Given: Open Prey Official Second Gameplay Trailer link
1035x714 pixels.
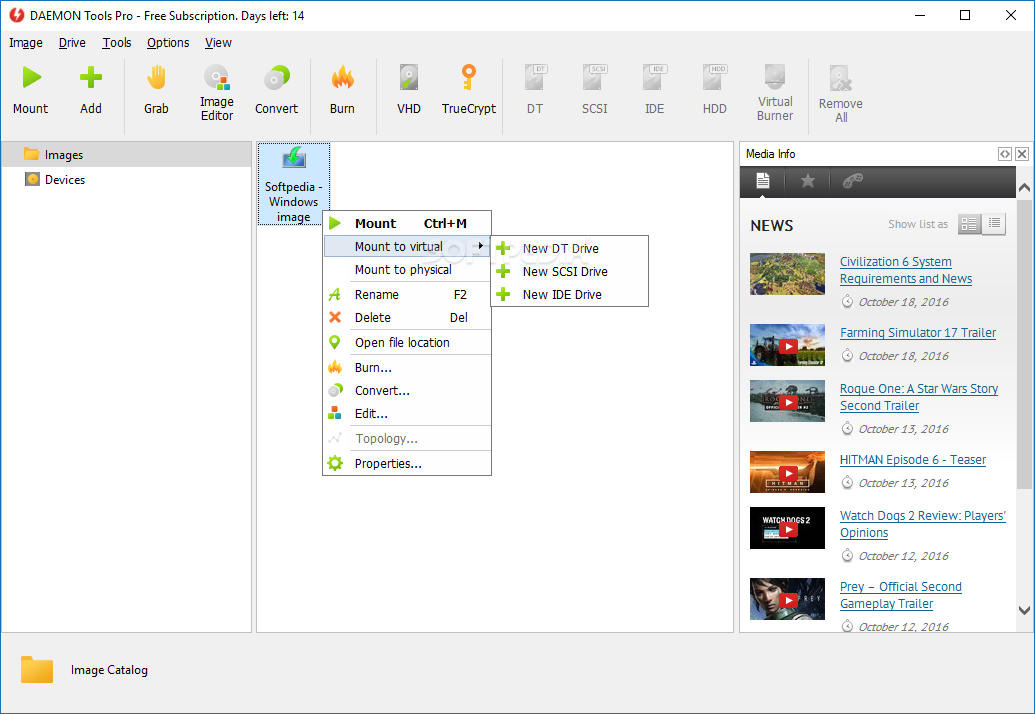Looking at the screenshot, I should (900, 595).
